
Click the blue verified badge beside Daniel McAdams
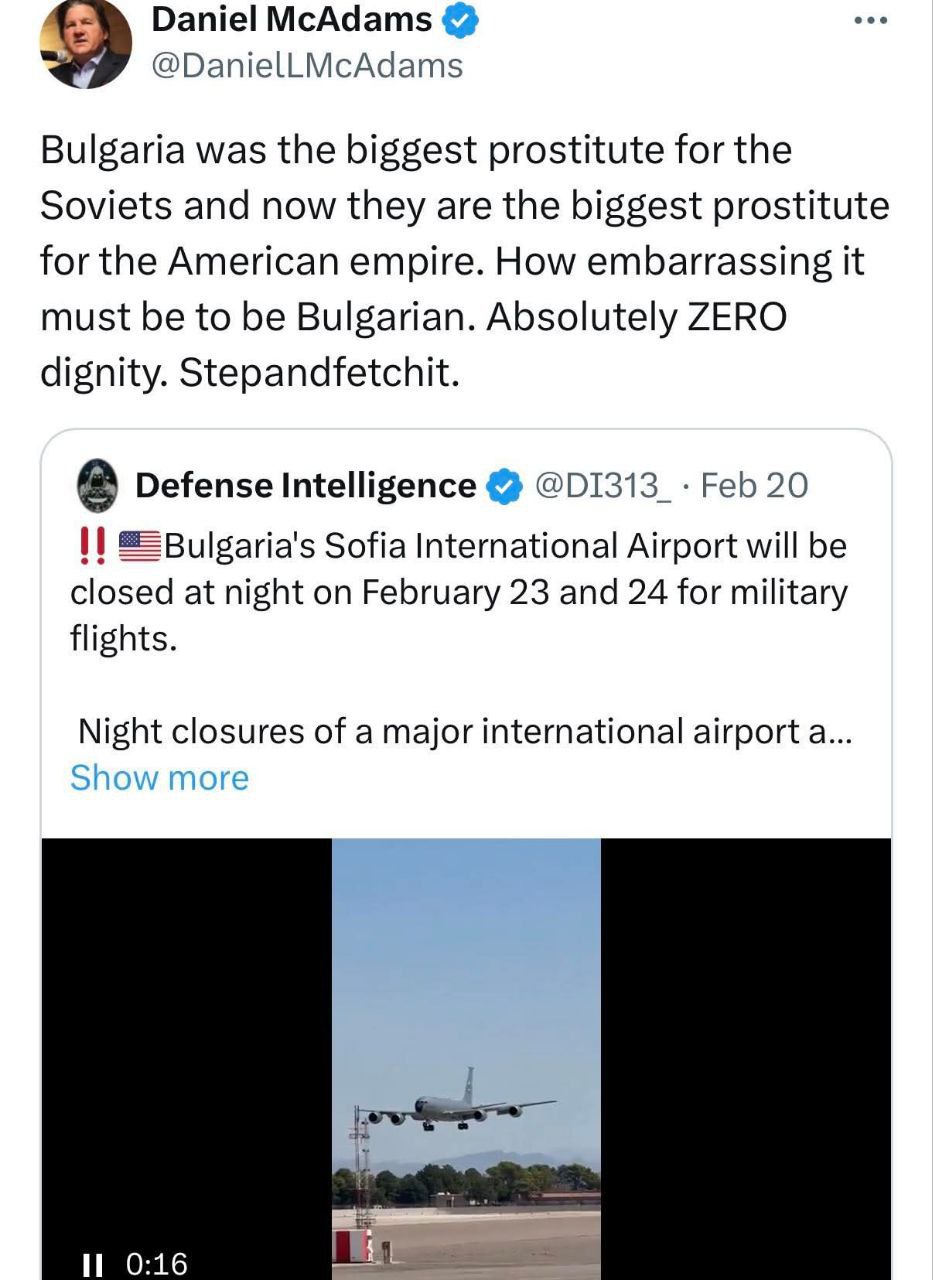(461, 19)
